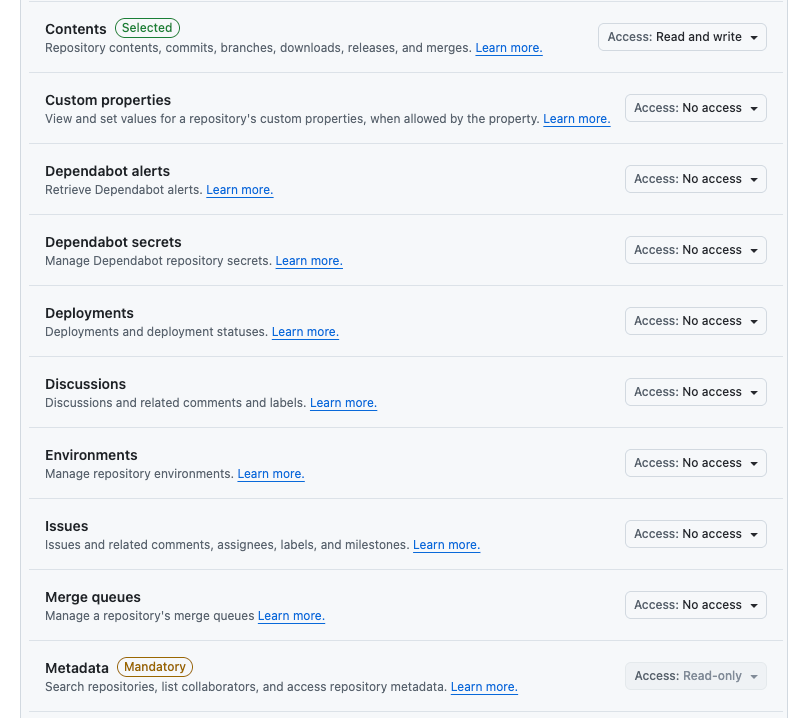Open Learn more link for Discussions
The height and width of the screenshot is (718, 797).
pyautogui.click(x=343, y=403)
